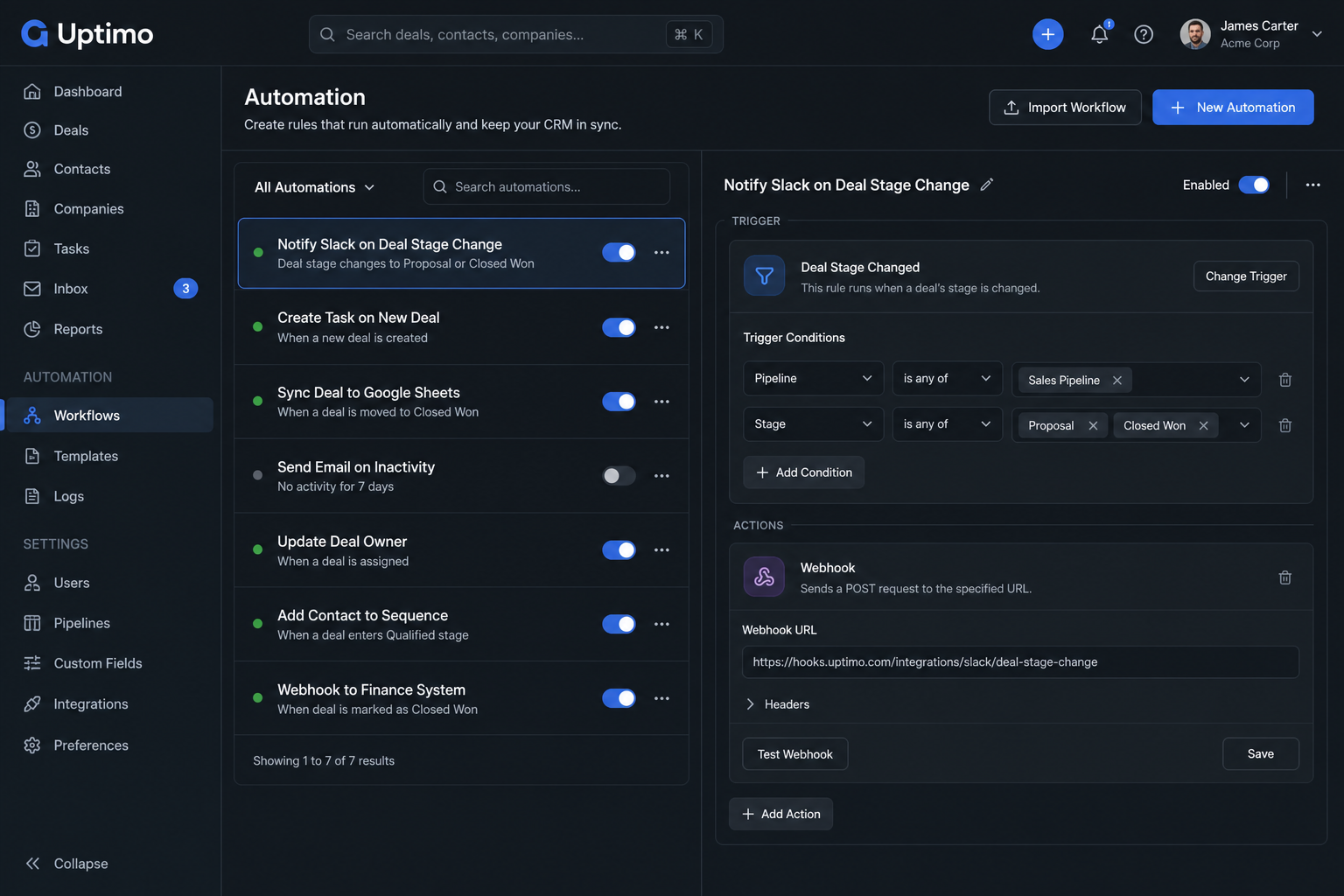Collapse the sidebar
The width and height of the screenshot is (1344, 896).
click(67, 864)
